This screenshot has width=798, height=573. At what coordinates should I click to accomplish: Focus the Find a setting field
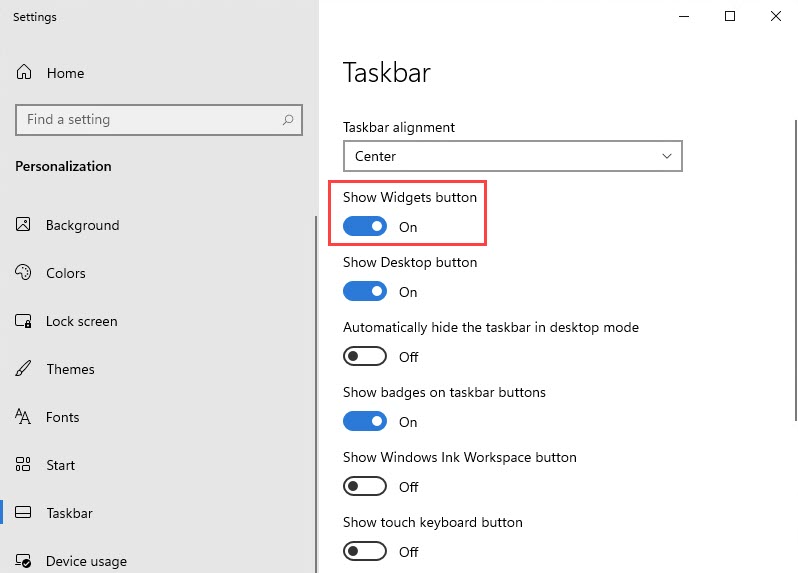[x=159, y=120]
